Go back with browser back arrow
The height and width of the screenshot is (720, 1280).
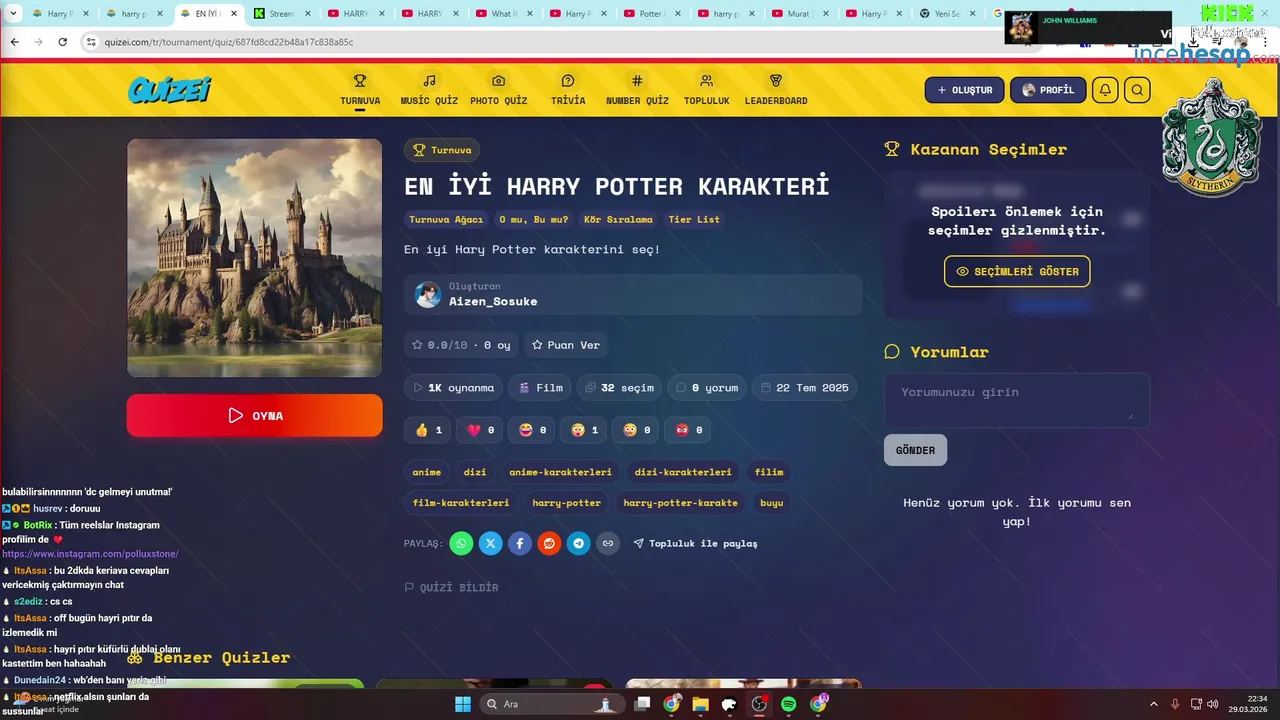pos(14,42)
